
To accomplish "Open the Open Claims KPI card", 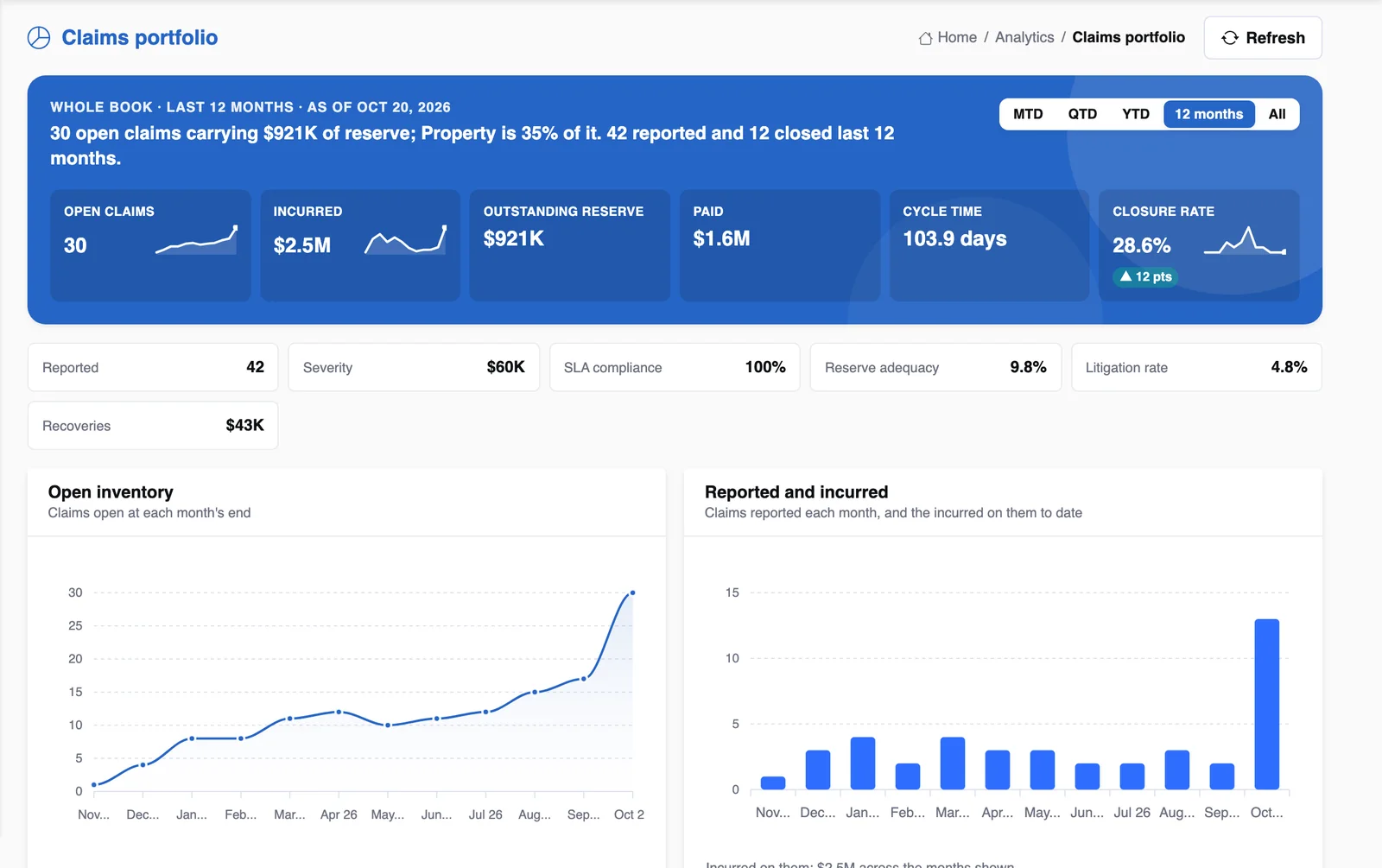I will click(x=150, y=245).
